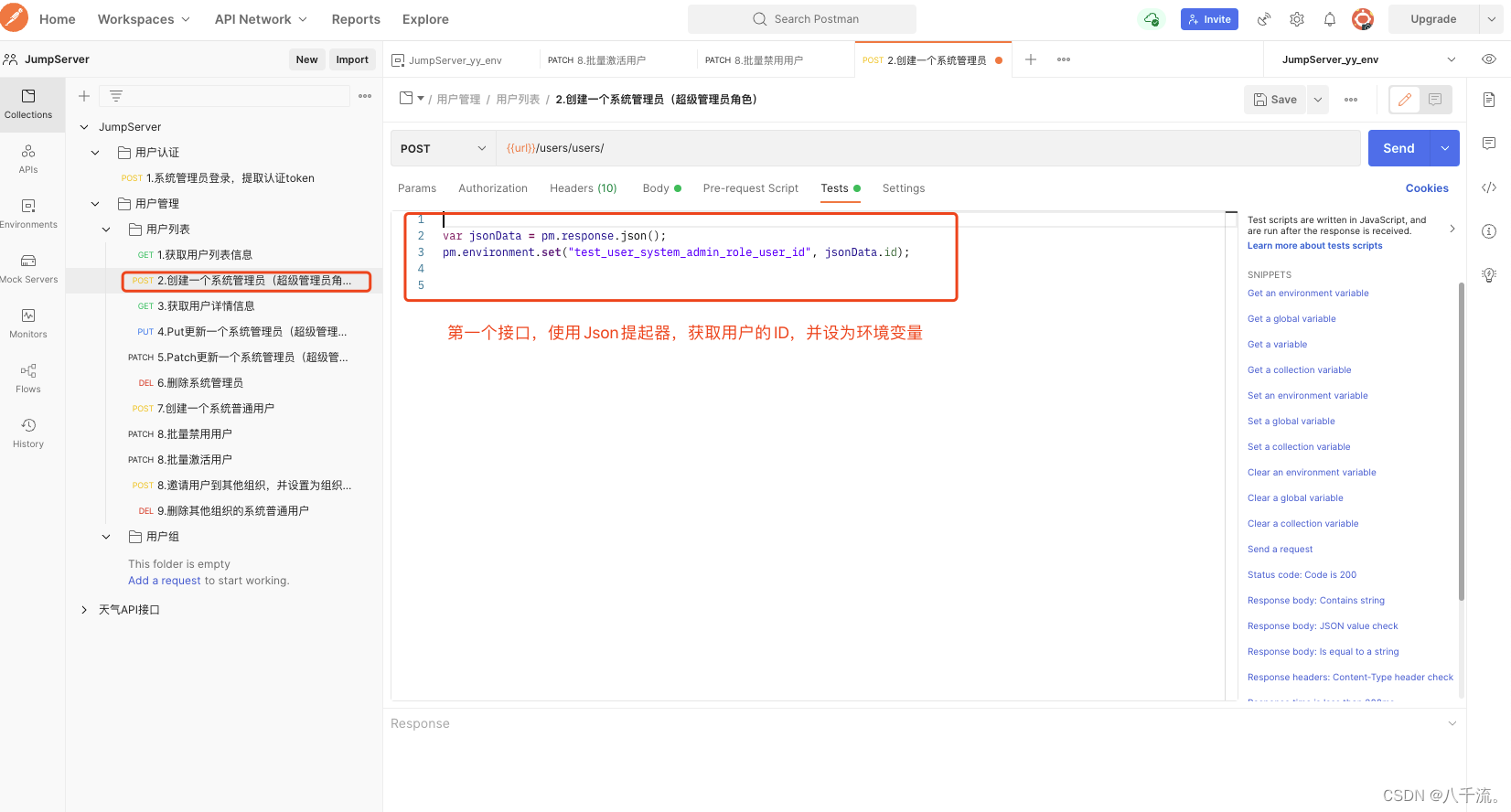
Task: Switch to comment mode icon
Action: [1435, 100]
